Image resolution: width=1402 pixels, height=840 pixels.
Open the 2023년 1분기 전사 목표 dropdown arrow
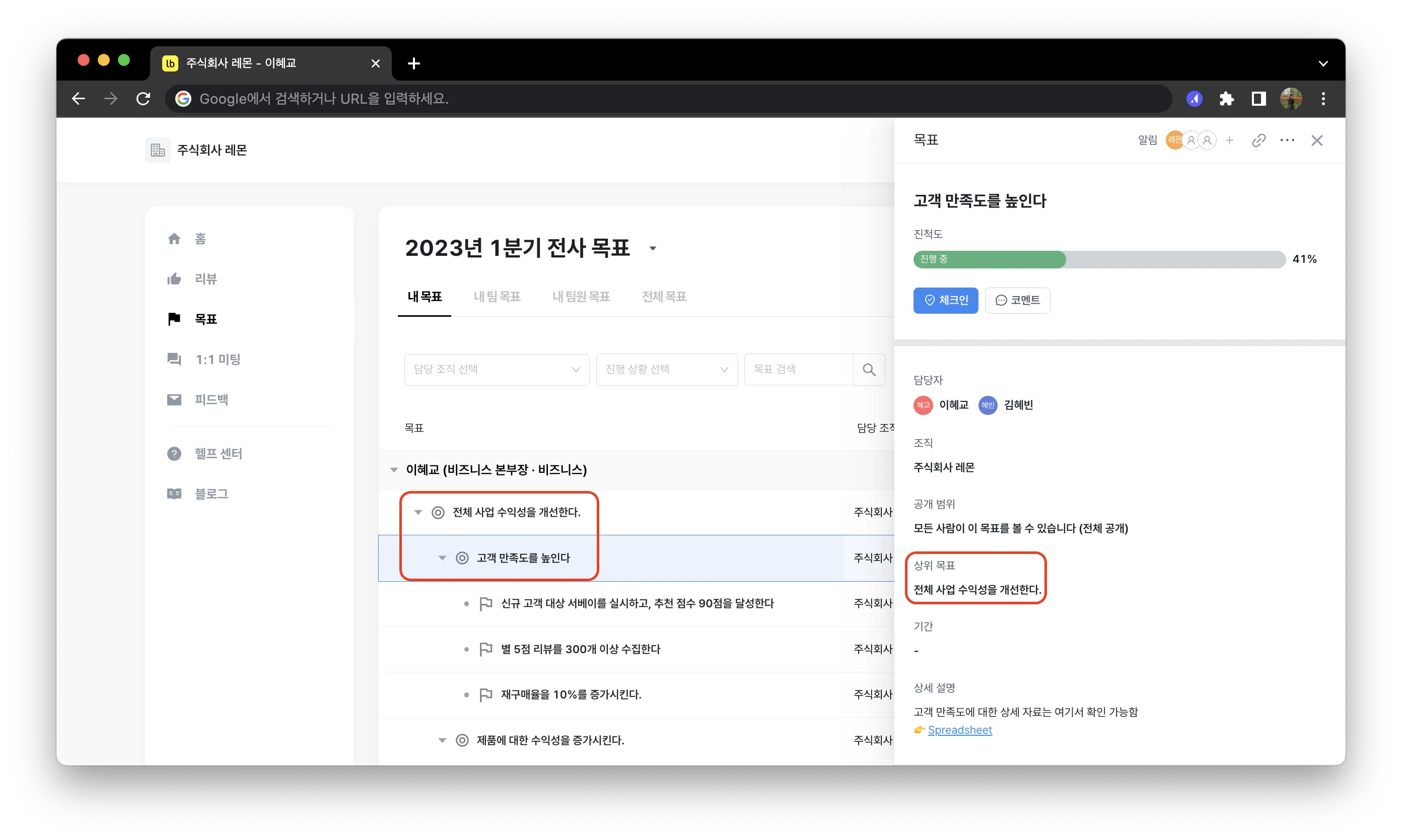point(653,248)
